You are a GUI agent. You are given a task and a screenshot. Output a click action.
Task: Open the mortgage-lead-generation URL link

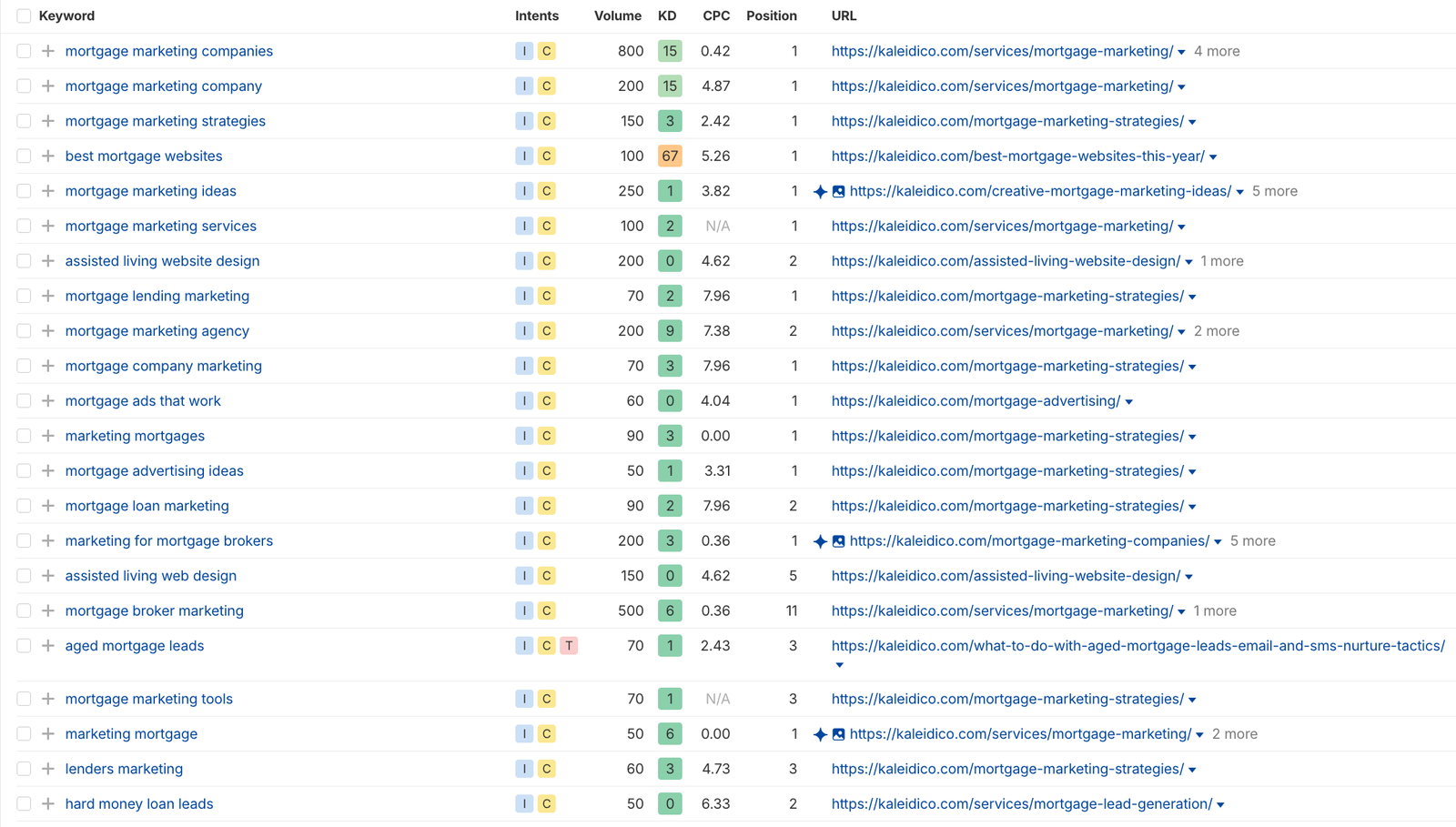[1021, 804]
